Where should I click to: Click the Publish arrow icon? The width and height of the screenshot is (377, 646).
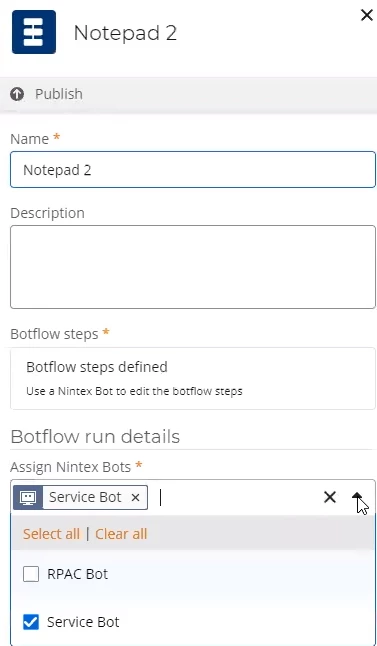[x=17, y=94]
